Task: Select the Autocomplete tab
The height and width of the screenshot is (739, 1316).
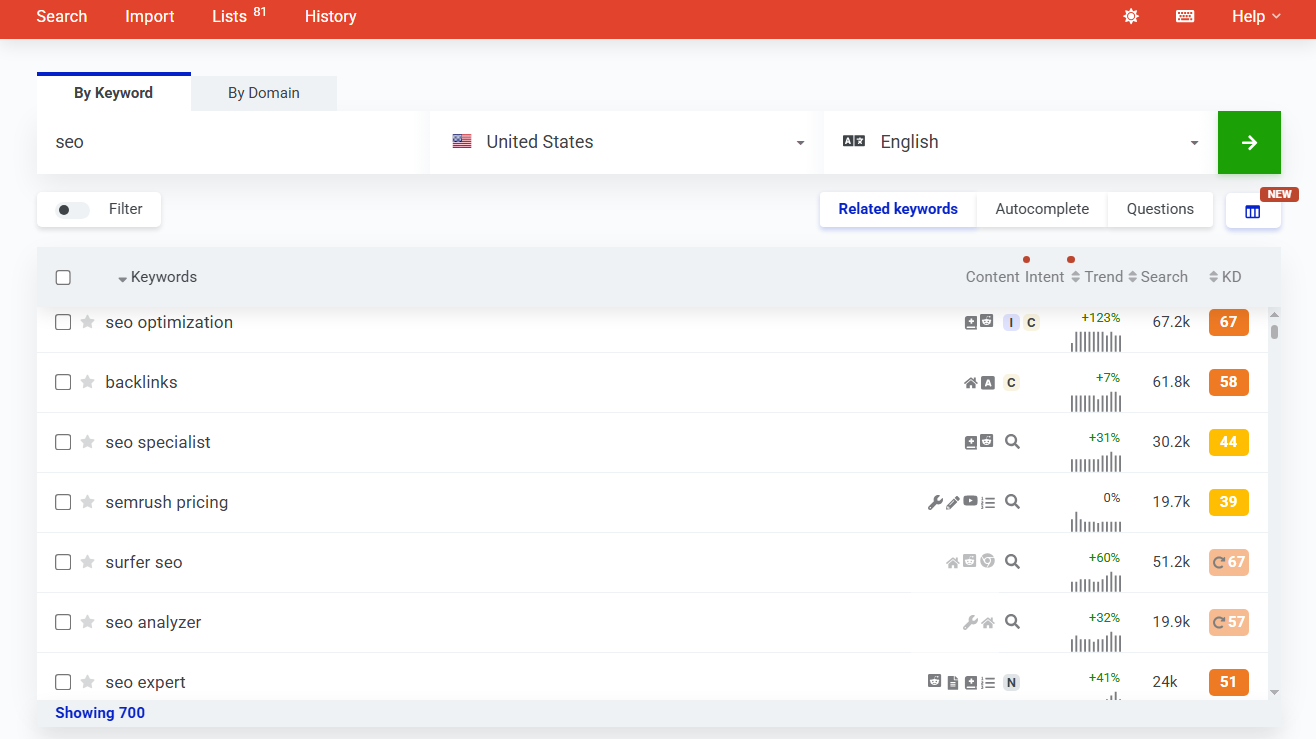Action: point(1042,209)
